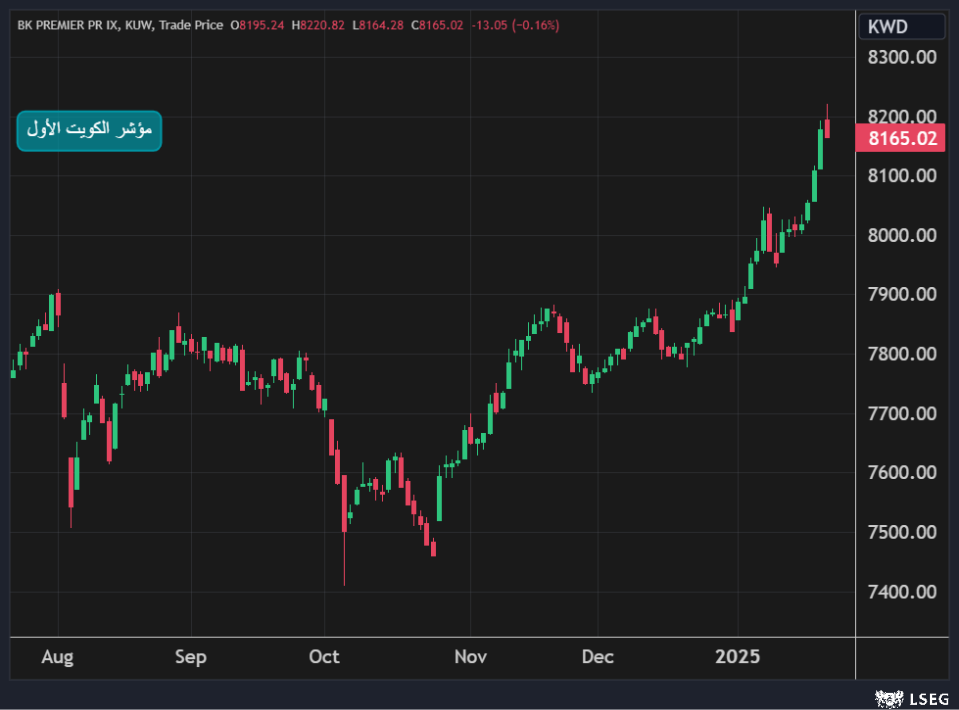Jump to Sep on the time axis

coord(190,657)
